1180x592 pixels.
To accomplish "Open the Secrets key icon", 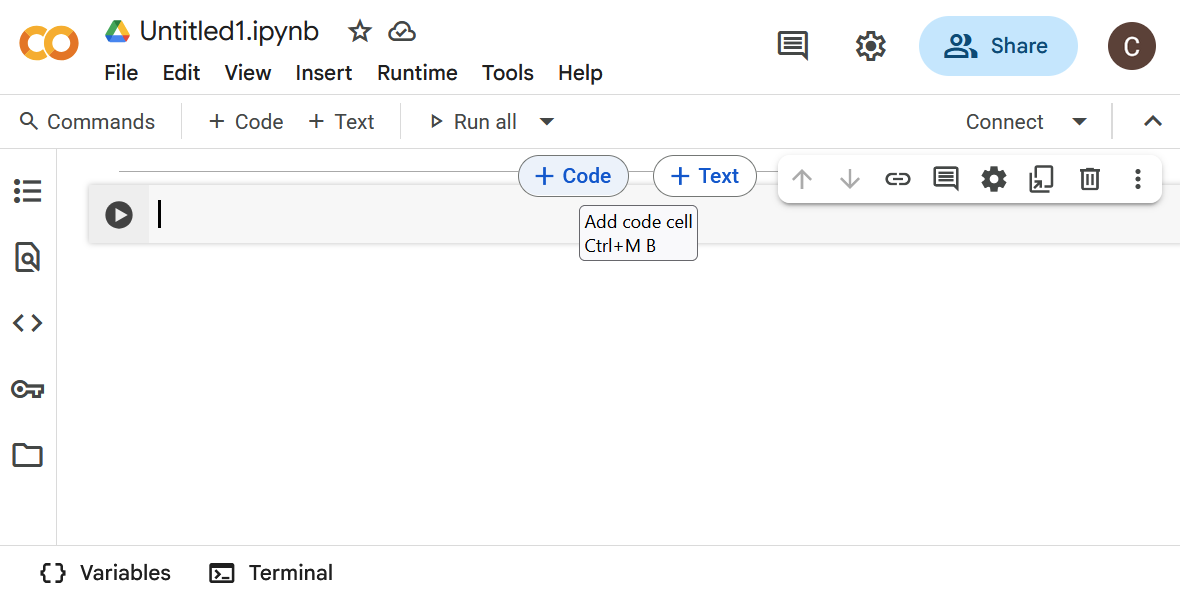I will 27,389.
